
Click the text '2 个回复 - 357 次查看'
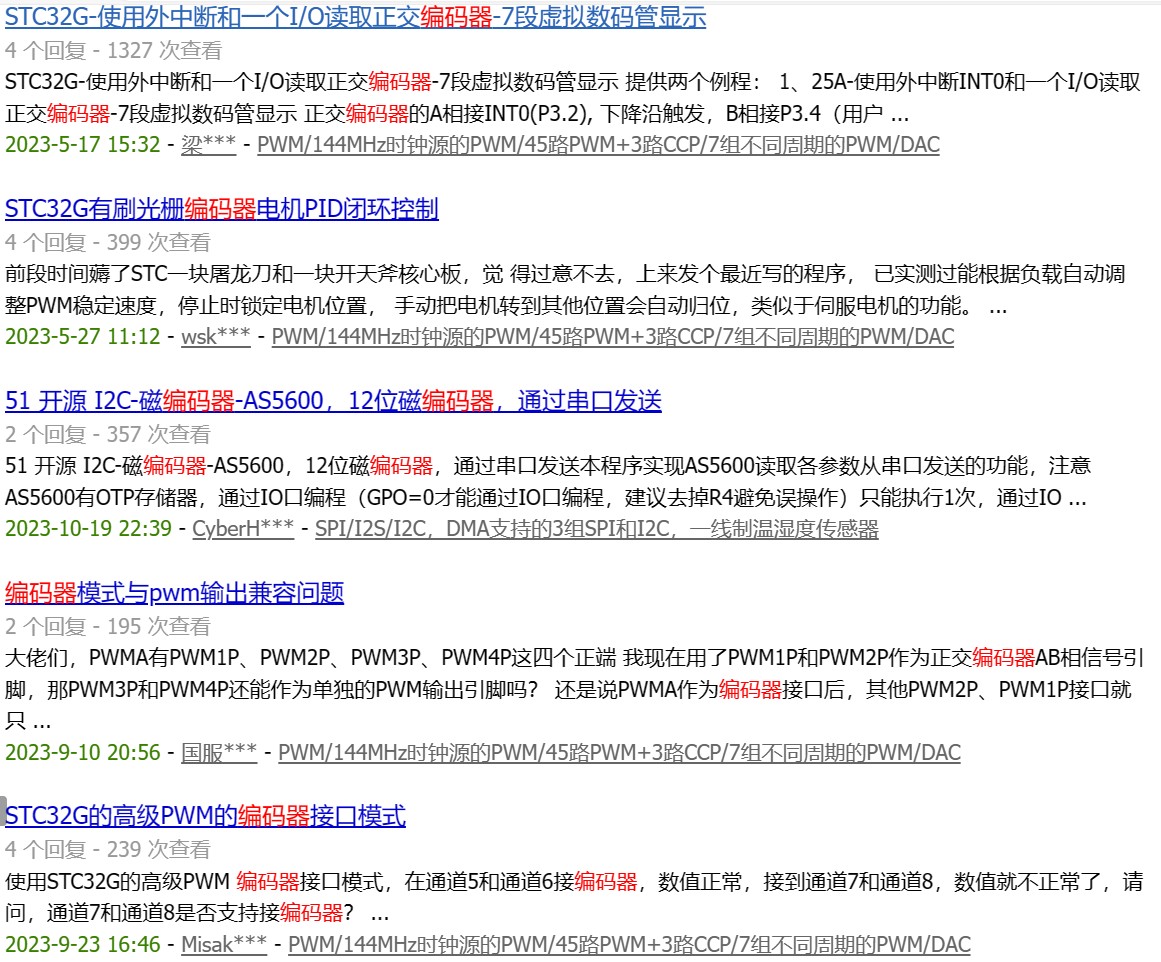(x=107, y=434)
